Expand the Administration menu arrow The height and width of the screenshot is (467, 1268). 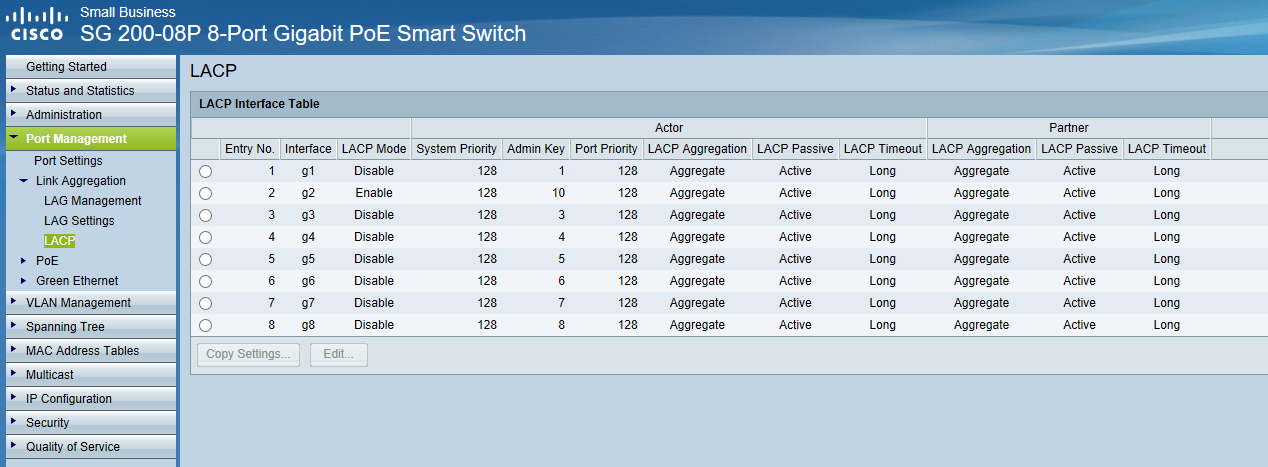pyautogui.click(x=13, y=114)
